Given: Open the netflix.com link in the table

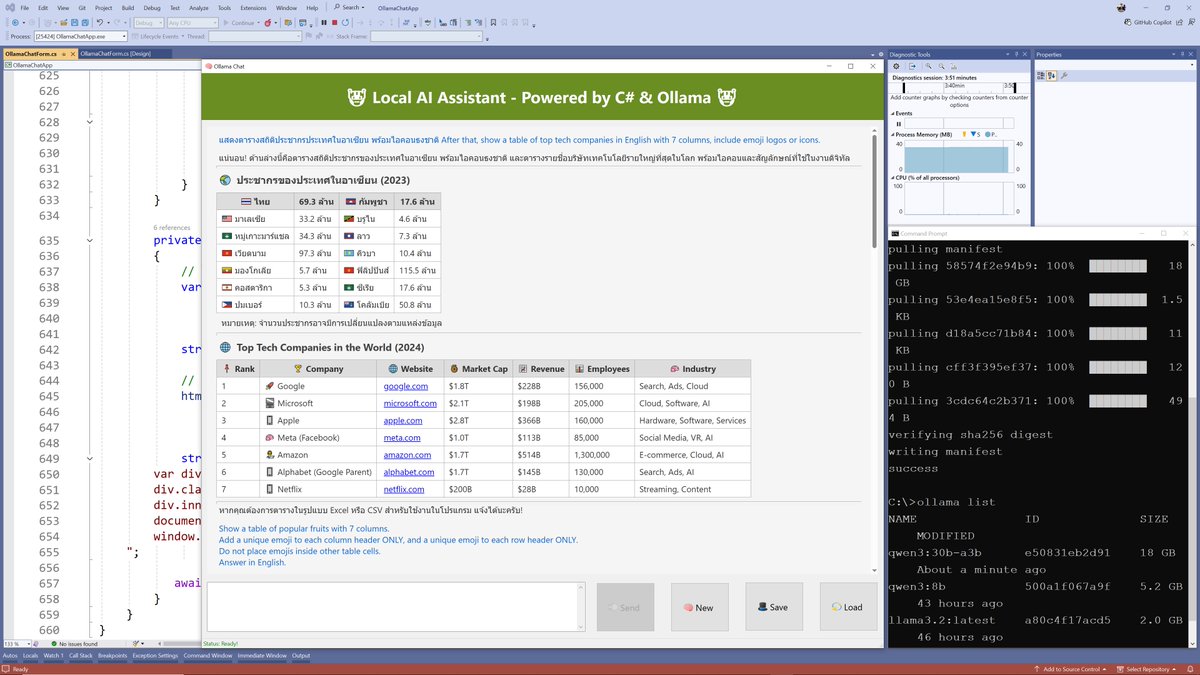Looking at the screenshot, I should pyautogui.click(x=404, y=489).
